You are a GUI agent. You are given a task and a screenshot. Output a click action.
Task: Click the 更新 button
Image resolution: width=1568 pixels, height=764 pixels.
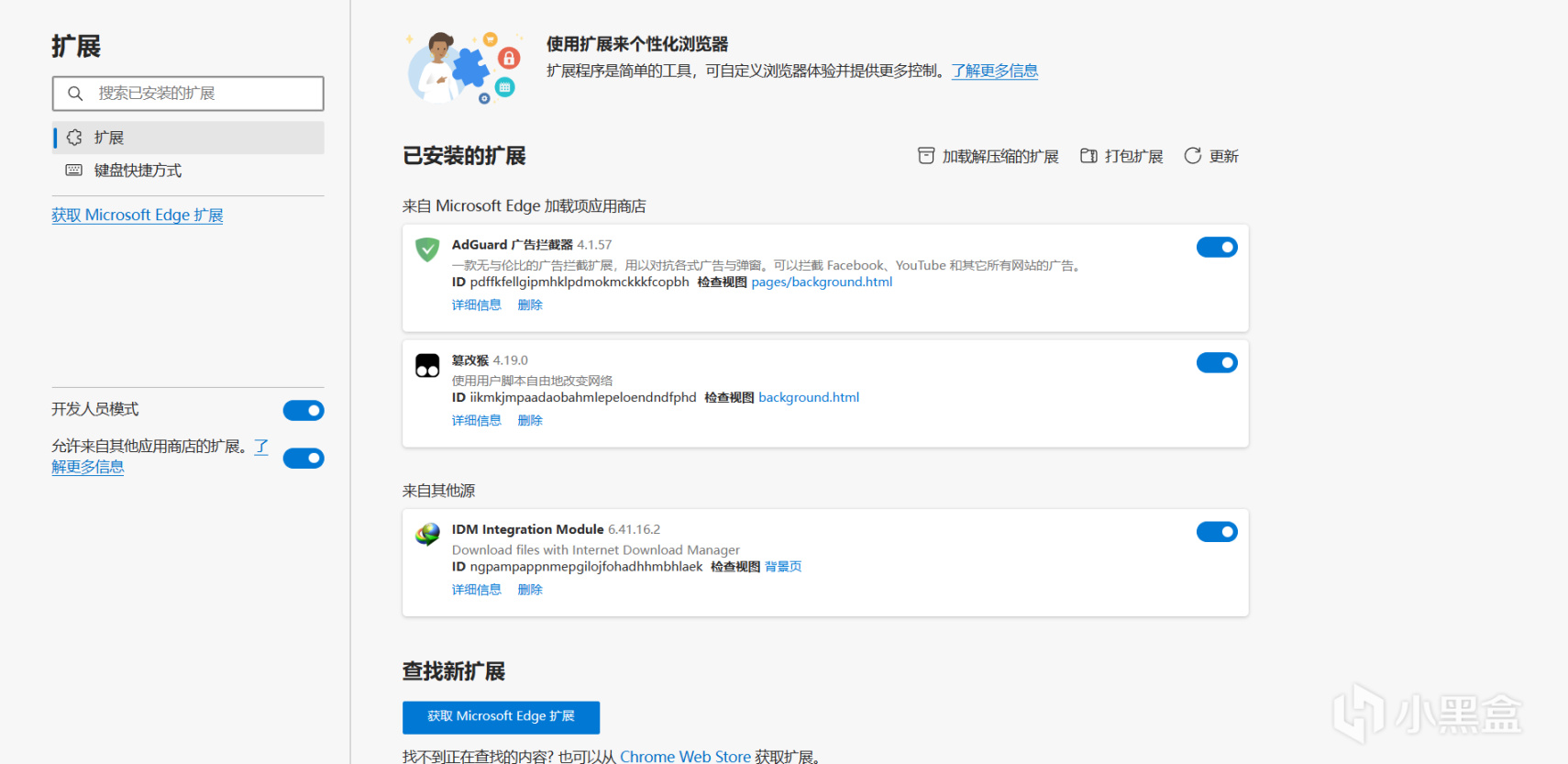coord(1211,156)
